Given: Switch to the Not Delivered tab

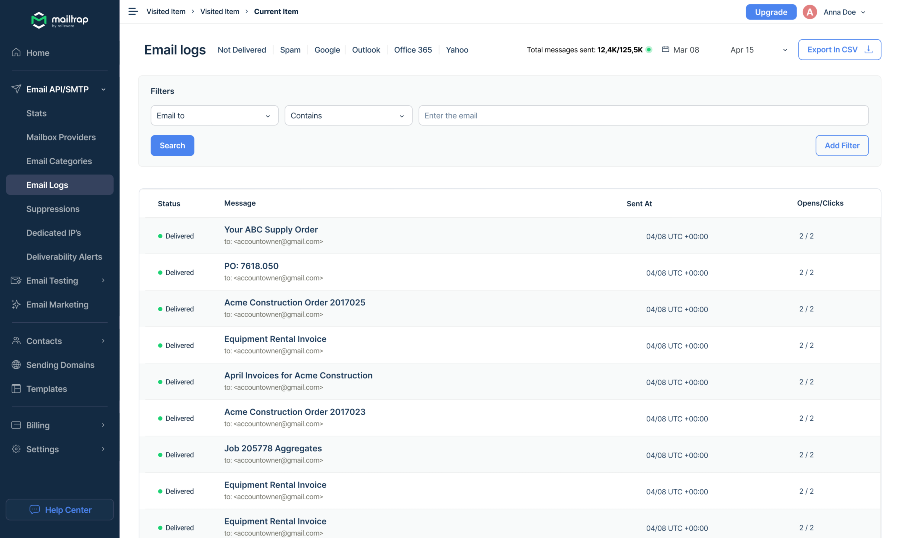Looking at the screenshot, I should [242, 50].
